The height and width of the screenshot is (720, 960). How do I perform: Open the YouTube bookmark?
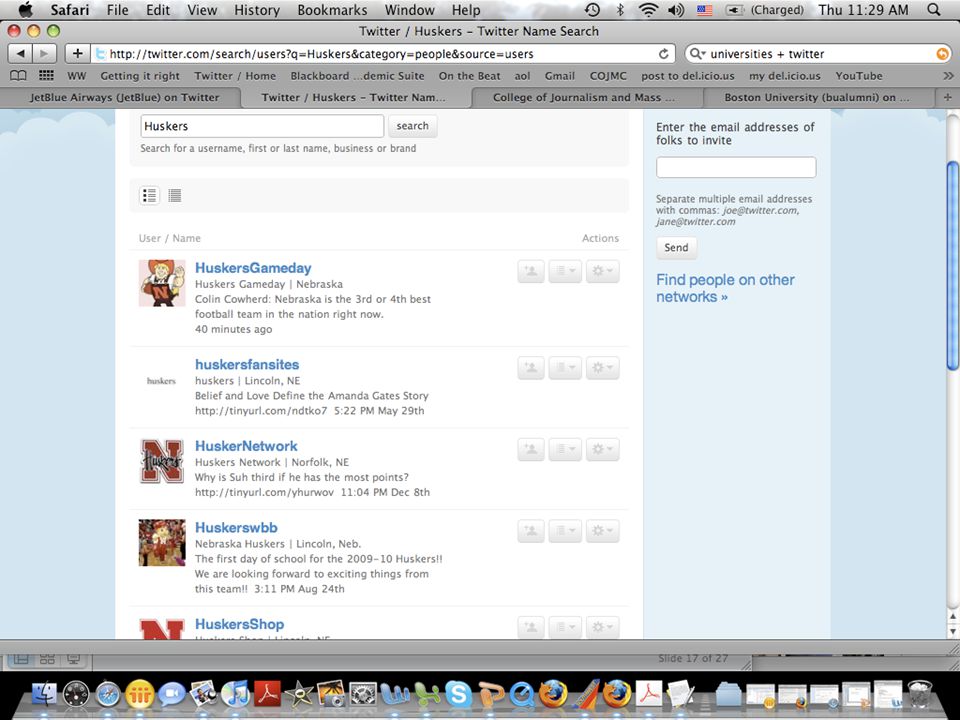859,76
